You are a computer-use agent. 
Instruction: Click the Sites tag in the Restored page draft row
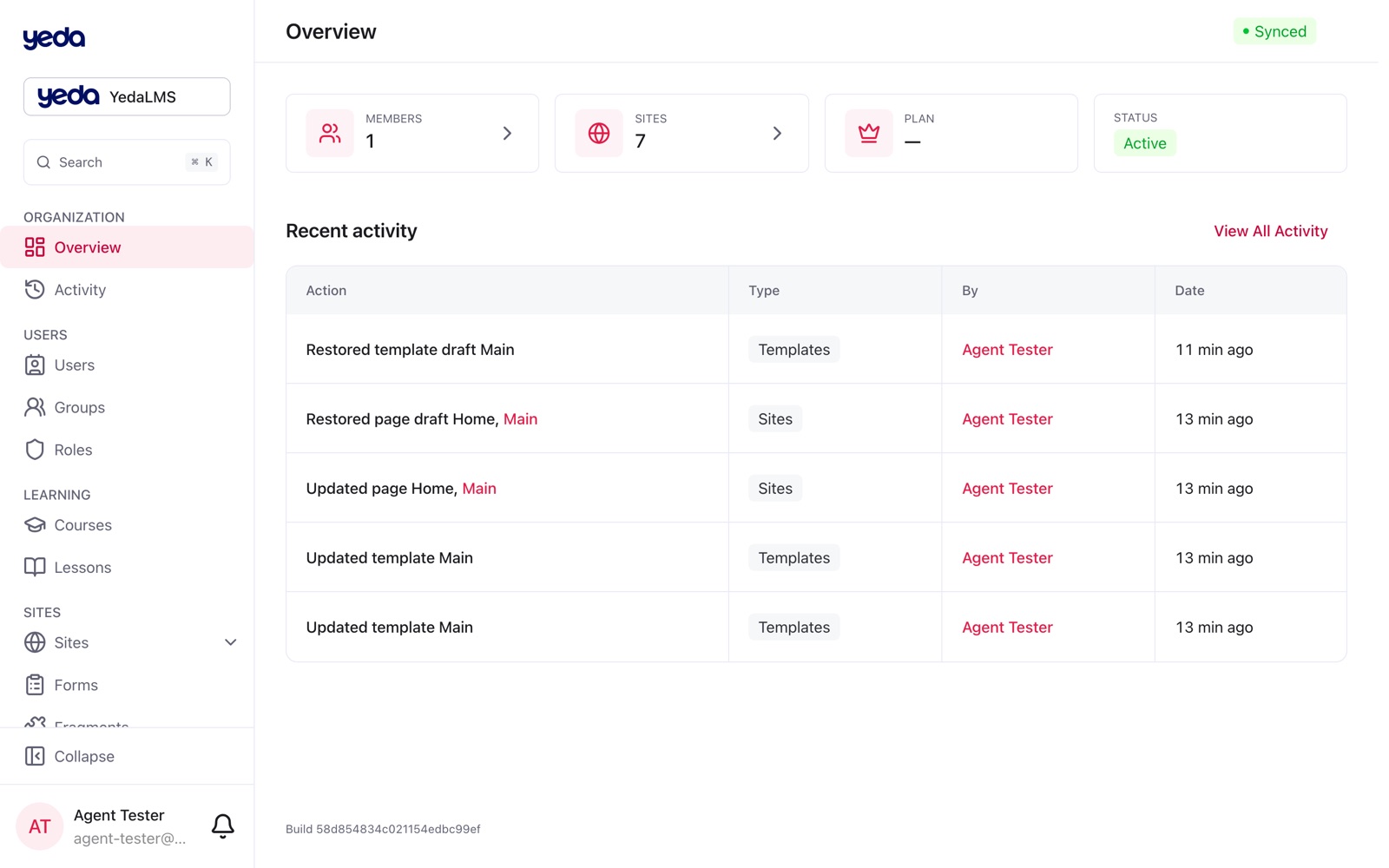click(x=775, y=419)
